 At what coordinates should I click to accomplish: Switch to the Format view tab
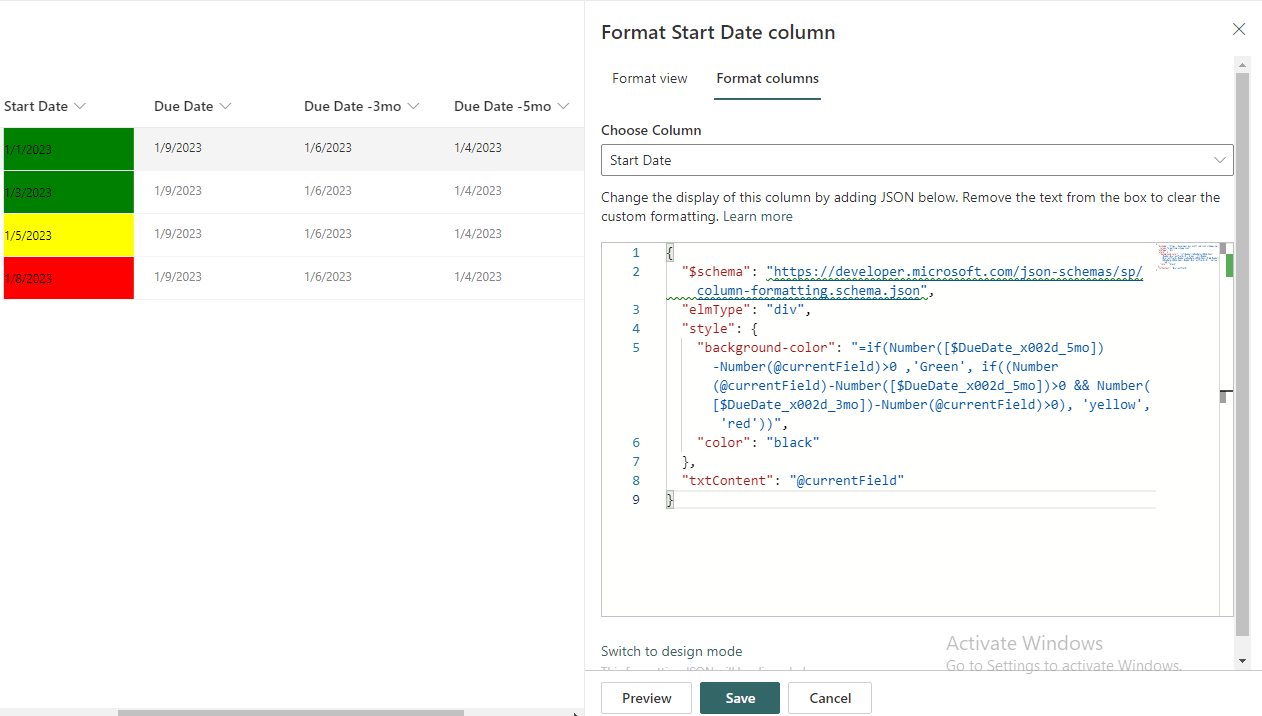tap(650, 78)
